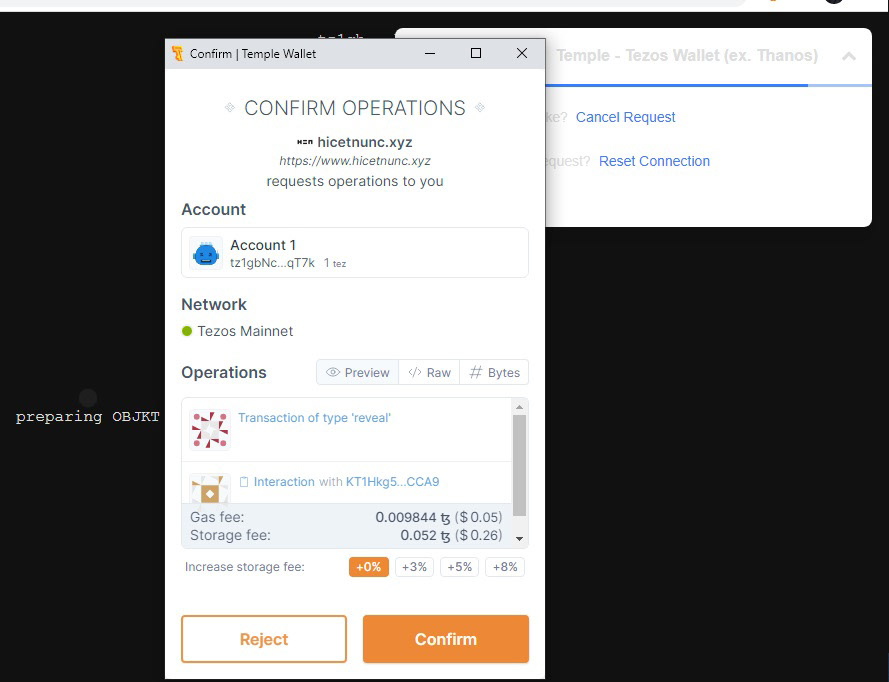Screen dimensions: 889x682
Task: Collapse the Temple - Tezos Wallet panel chevron
Action: pos(849,56)
